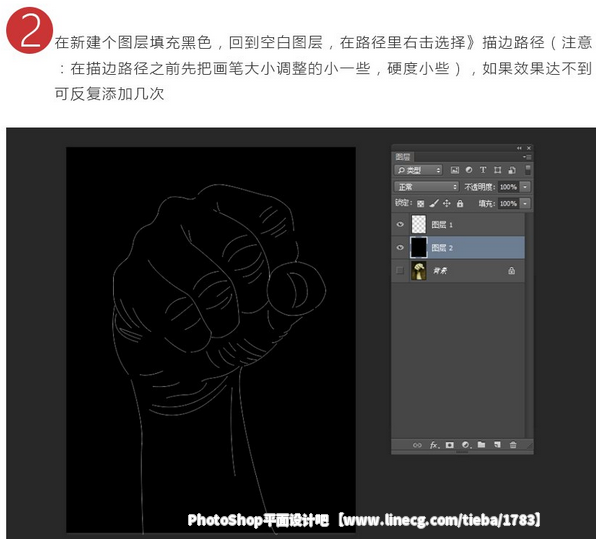596x539 pixels.
Task: Click the lock all padlock icon
Action: (x=460, y=204)
